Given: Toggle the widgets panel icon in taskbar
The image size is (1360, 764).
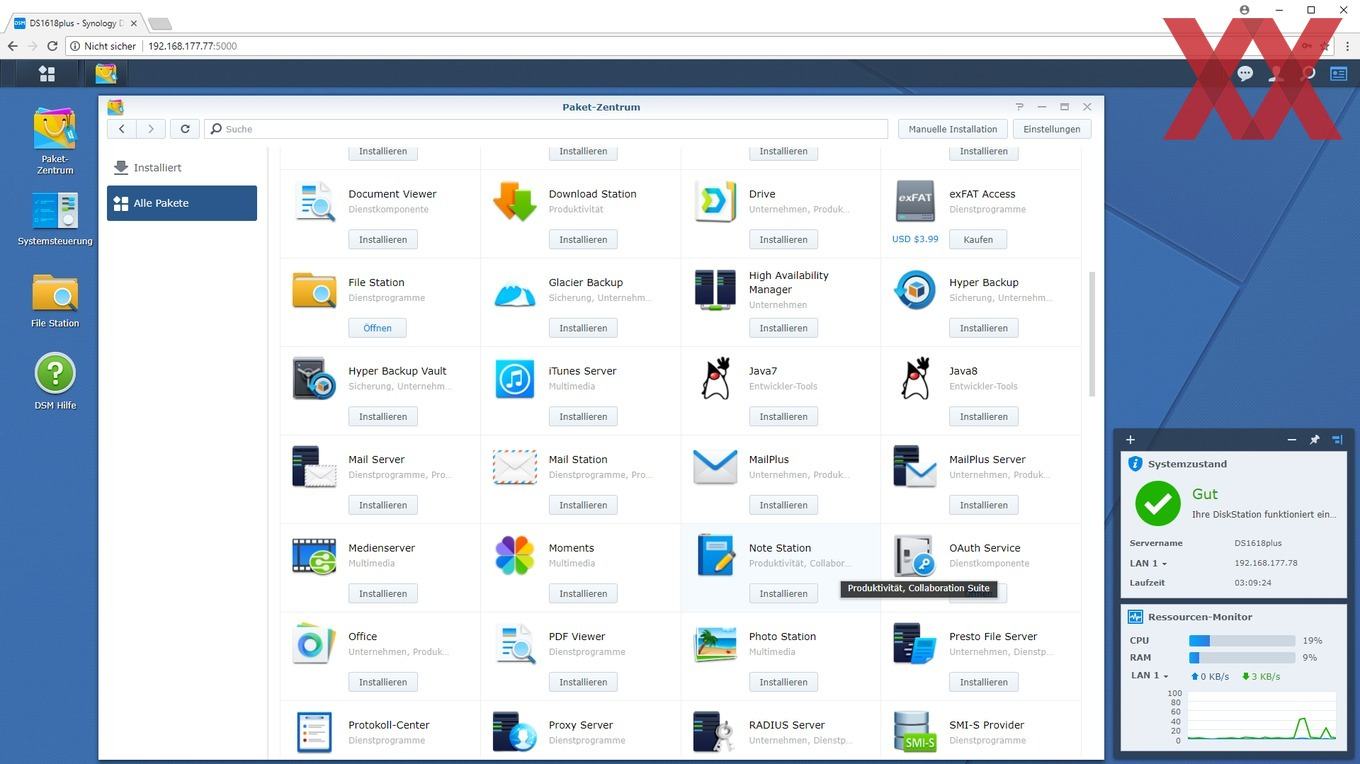Looking at the screenshot, I should pos(1338,73).
